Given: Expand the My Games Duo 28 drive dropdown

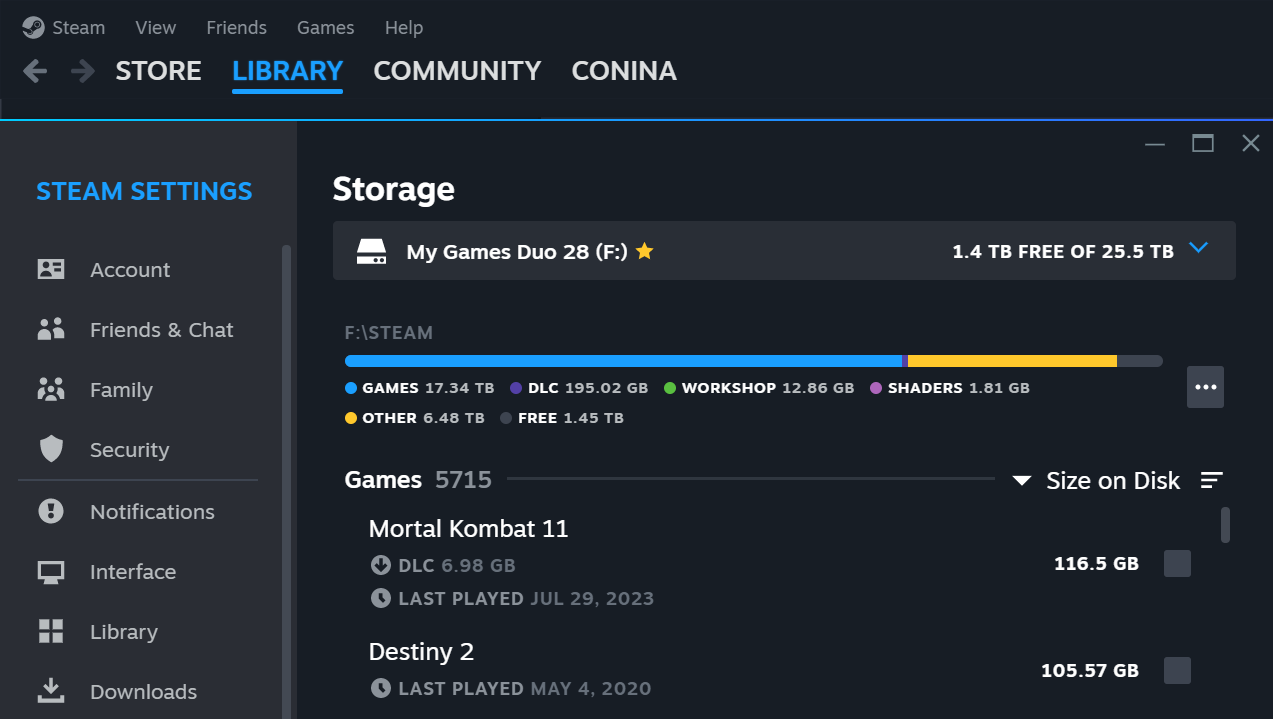Looking at the screenshot, I should [x=1199, y=249].
